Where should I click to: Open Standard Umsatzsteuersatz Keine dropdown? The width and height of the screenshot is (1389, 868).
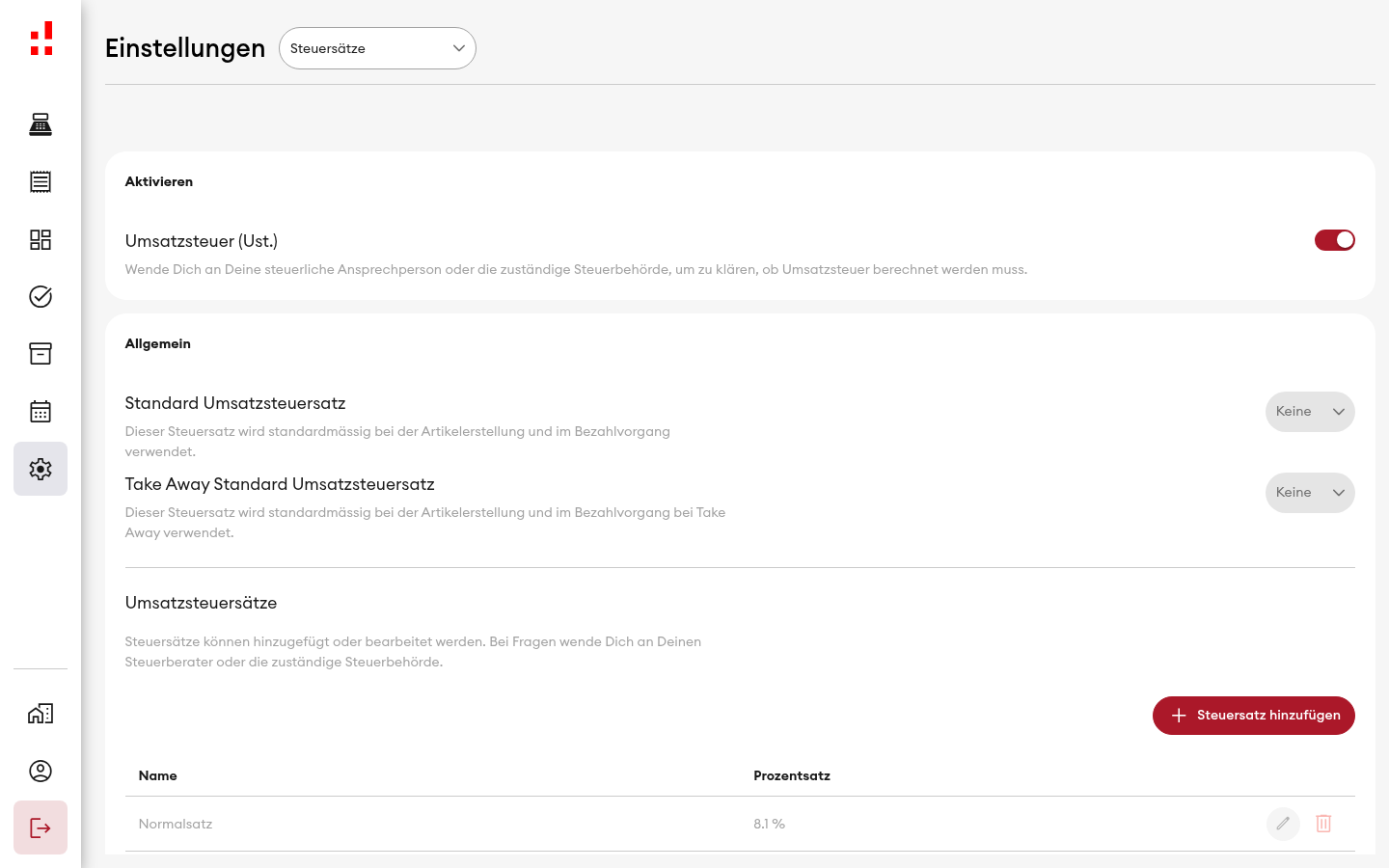[1310, 412]
